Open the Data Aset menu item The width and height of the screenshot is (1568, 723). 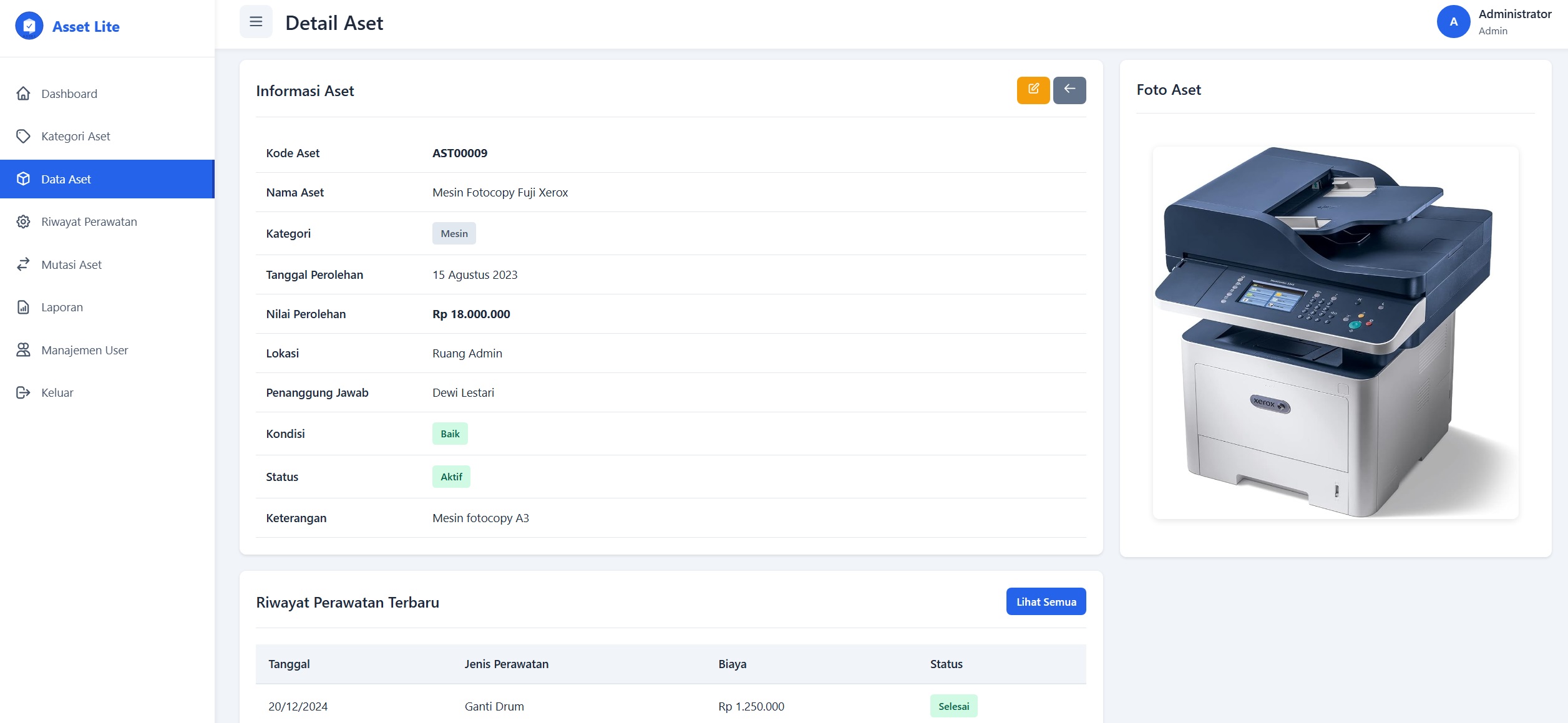tap(66, 179)
